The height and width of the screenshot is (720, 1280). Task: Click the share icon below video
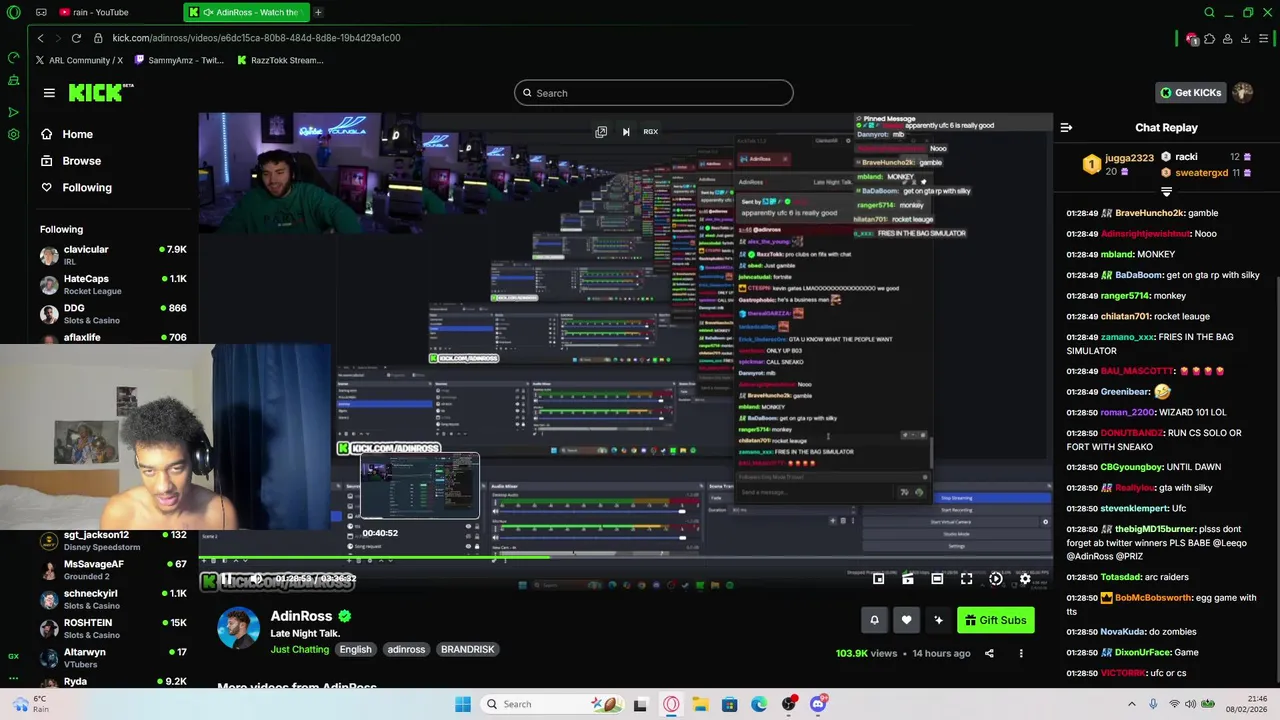pyautogui.click(x=989, y=653)
